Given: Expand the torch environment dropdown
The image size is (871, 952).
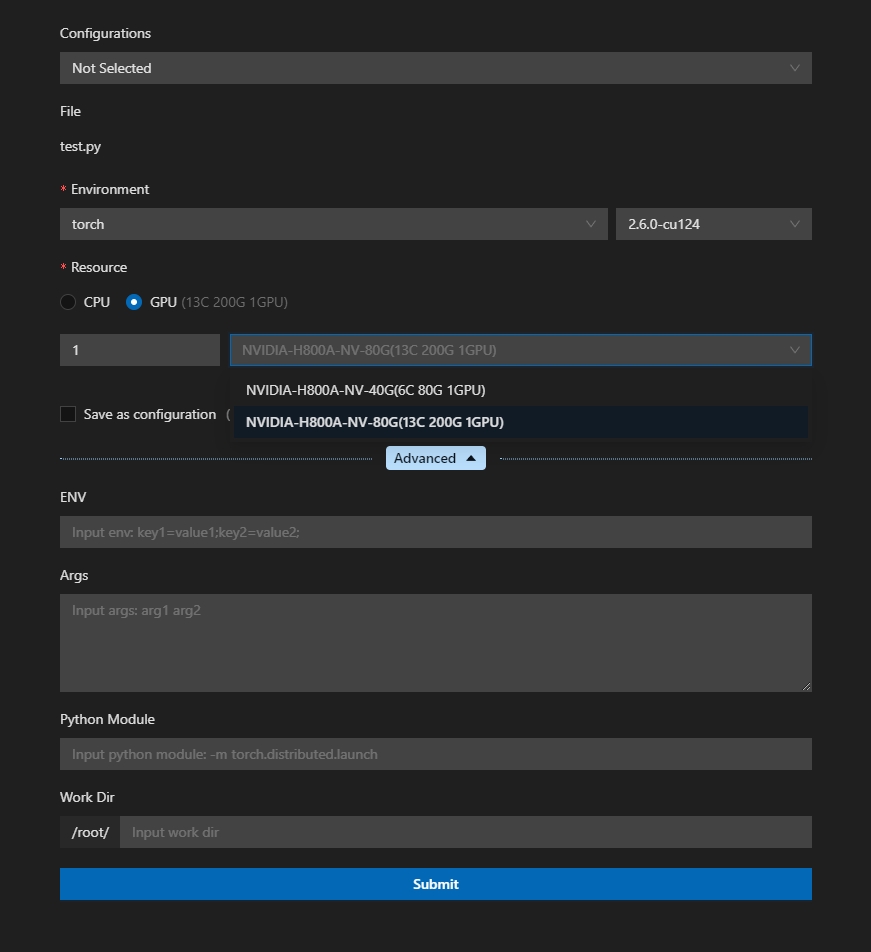Looking at the screenshot, I should coord(333,223).
